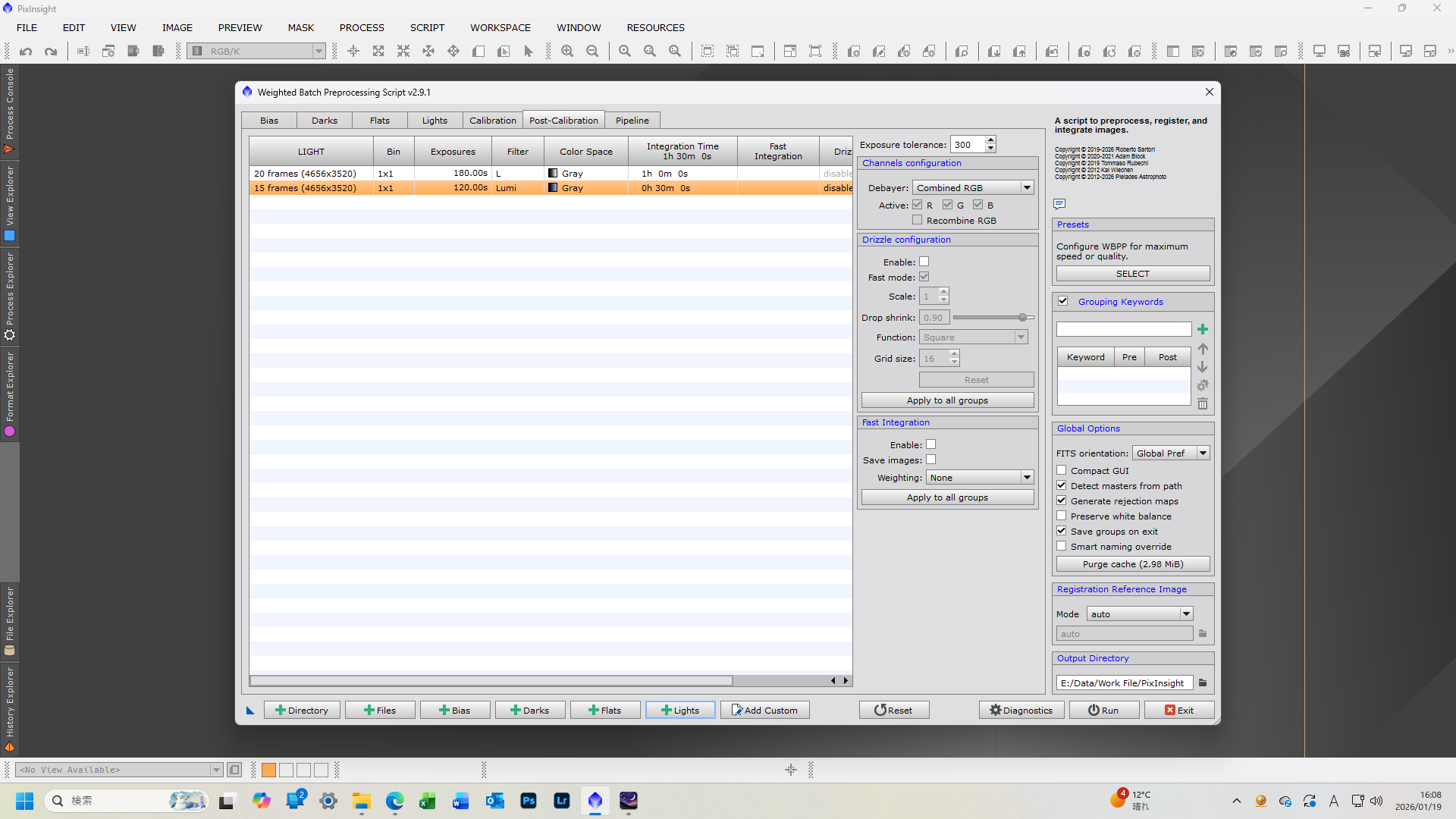Click the Zoom In magnifier icon
The height and width of the screenshot is (819, 1456).
567,52
